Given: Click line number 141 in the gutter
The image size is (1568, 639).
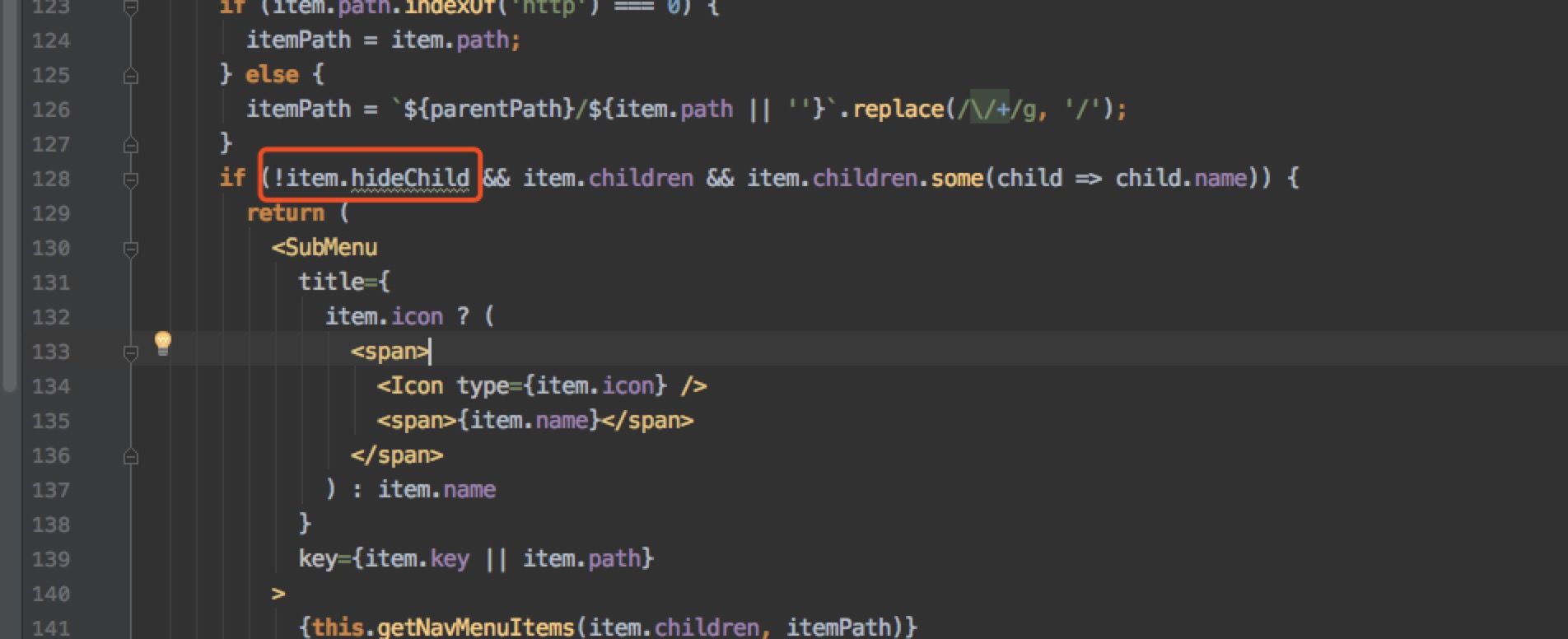Looking at the screenshot, I should point(51,628).
